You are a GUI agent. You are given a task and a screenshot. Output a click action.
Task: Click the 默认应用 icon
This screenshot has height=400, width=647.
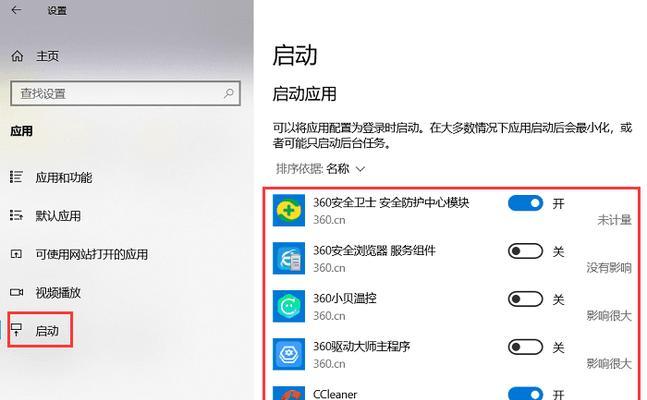(x=16, y=215)
